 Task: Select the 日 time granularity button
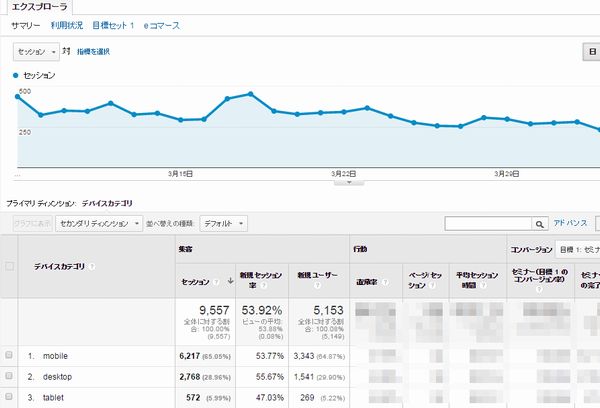point(592,52)
